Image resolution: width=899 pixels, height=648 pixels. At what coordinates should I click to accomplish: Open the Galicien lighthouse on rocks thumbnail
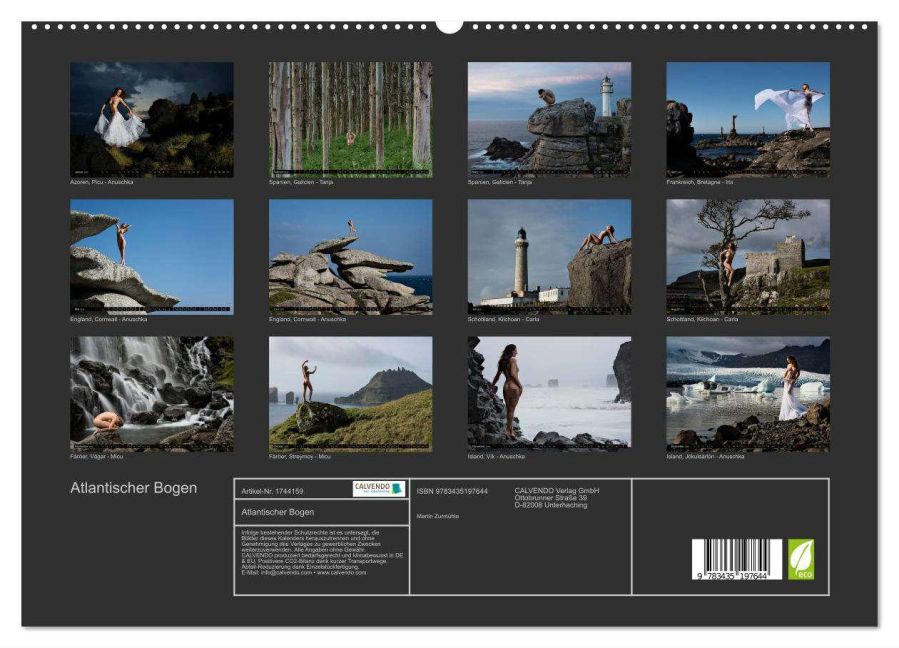[549, 119]
